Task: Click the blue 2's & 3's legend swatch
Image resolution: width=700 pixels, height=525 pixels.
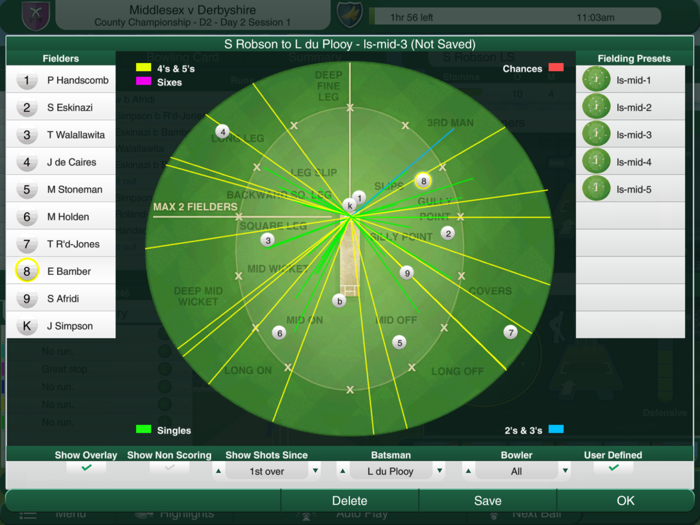Action: point(556,429)
